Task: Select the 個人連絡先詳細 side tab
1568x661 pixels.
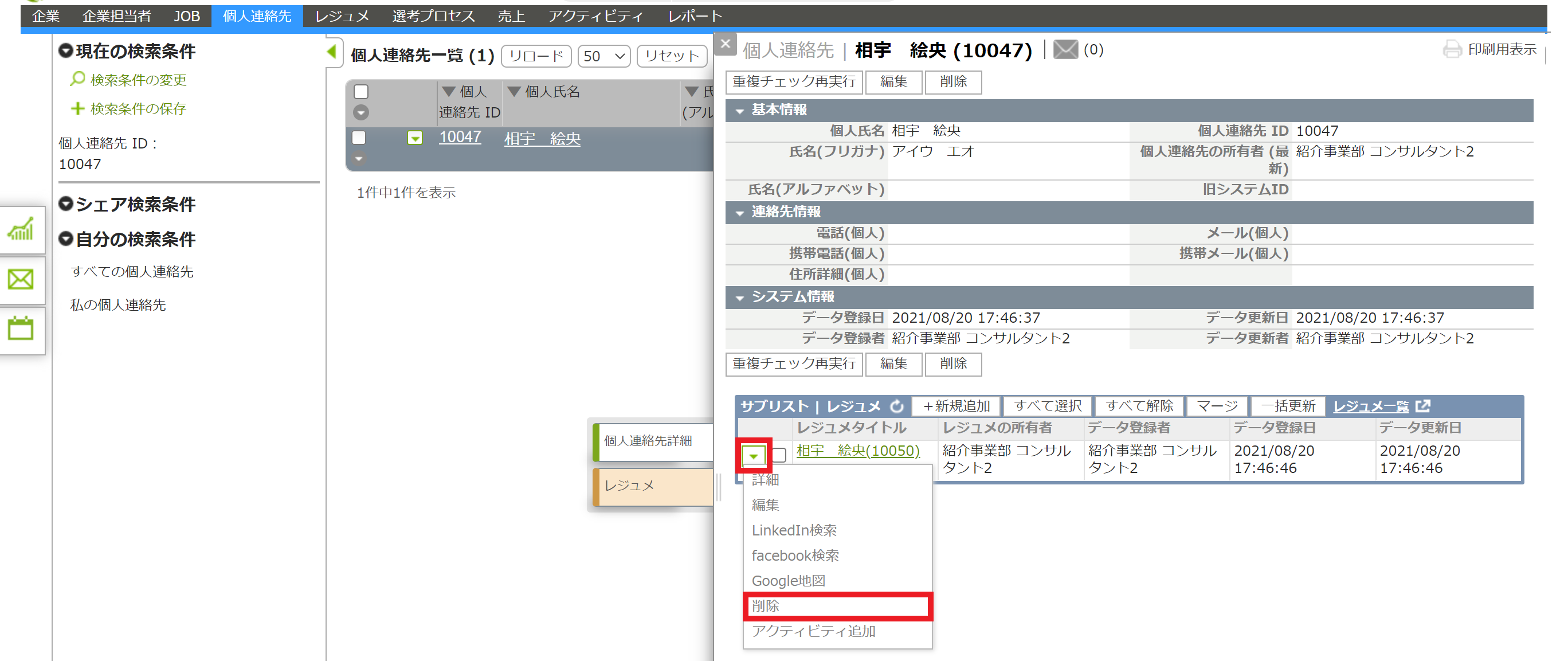Action: [654, 441]
